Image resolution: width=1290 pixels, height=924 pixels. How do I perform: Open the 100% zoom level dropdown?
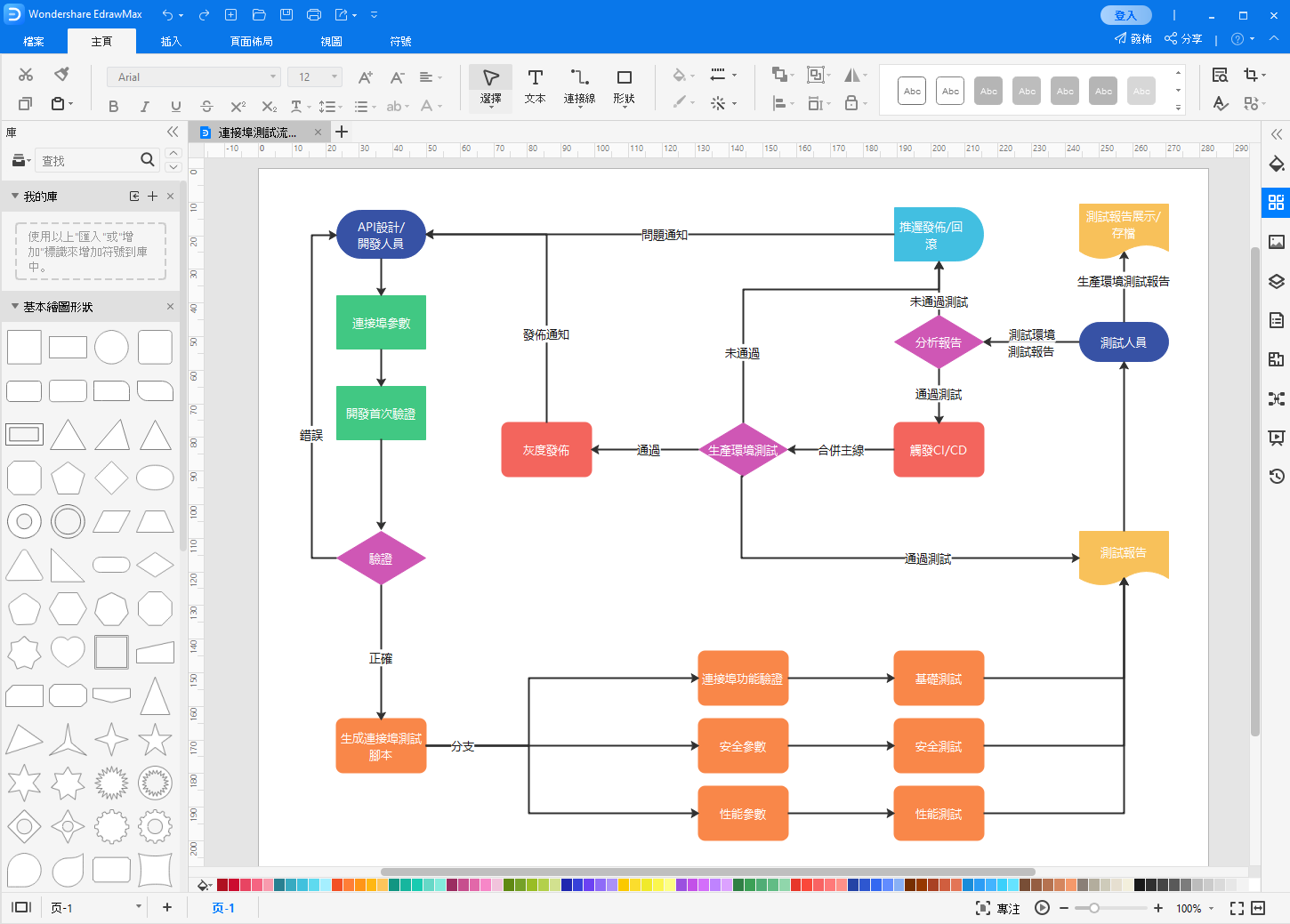coord(1195,908)
